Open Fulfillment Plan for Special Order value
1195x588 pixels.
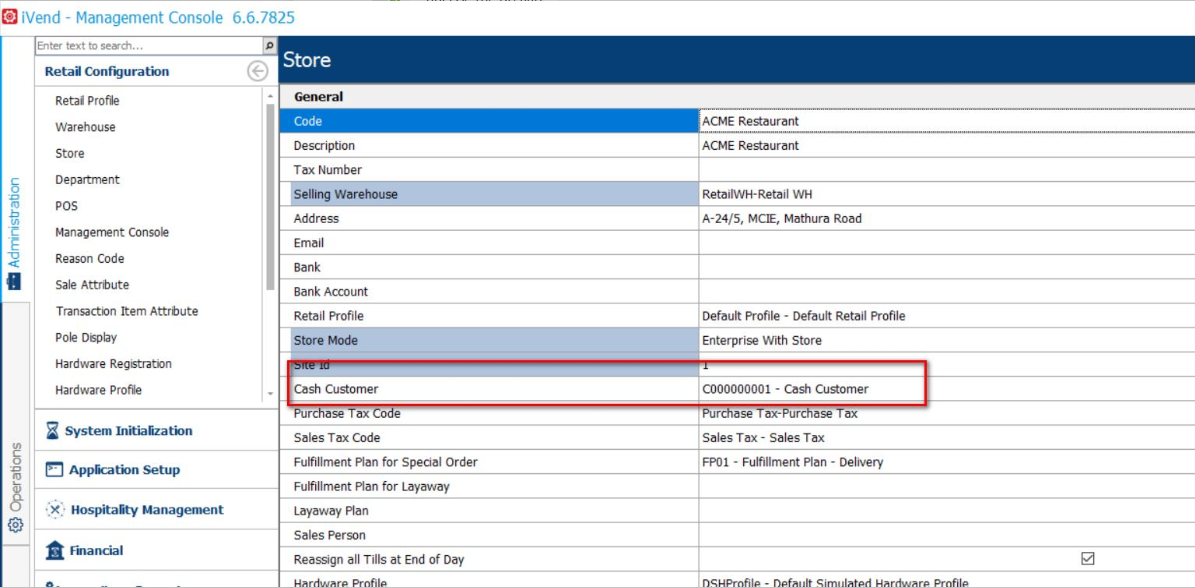click(x=947, y=462)
